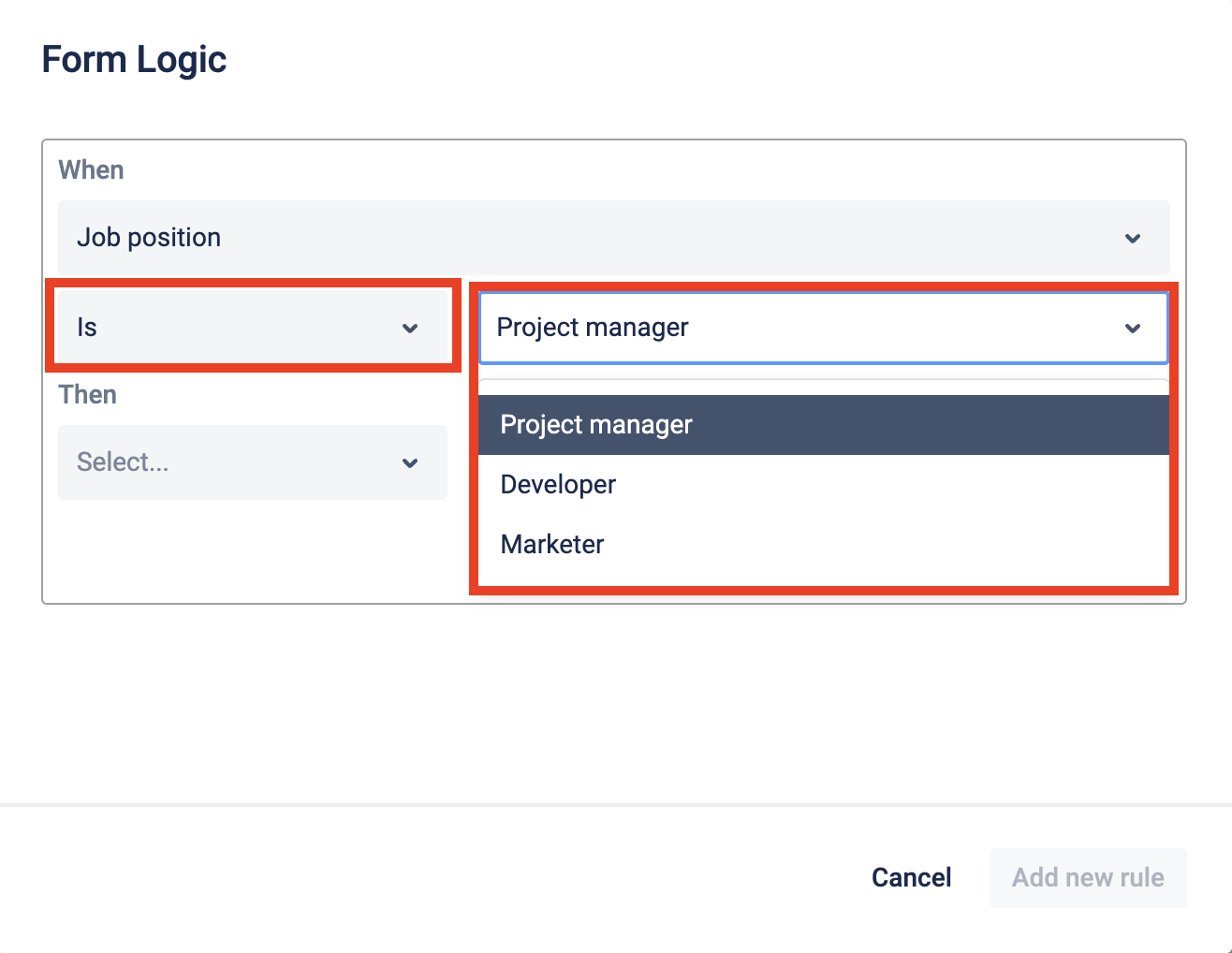1232x953 pixels.
Task: Collapse value list using Project manager field chevron
Action: [x=1132, y=329]
